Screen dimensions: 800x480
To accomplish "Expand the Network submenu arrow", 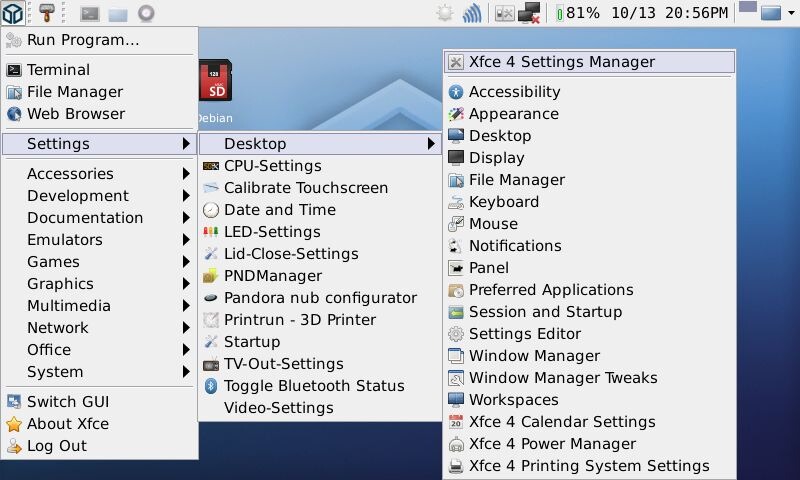I will tap(186, 327).
